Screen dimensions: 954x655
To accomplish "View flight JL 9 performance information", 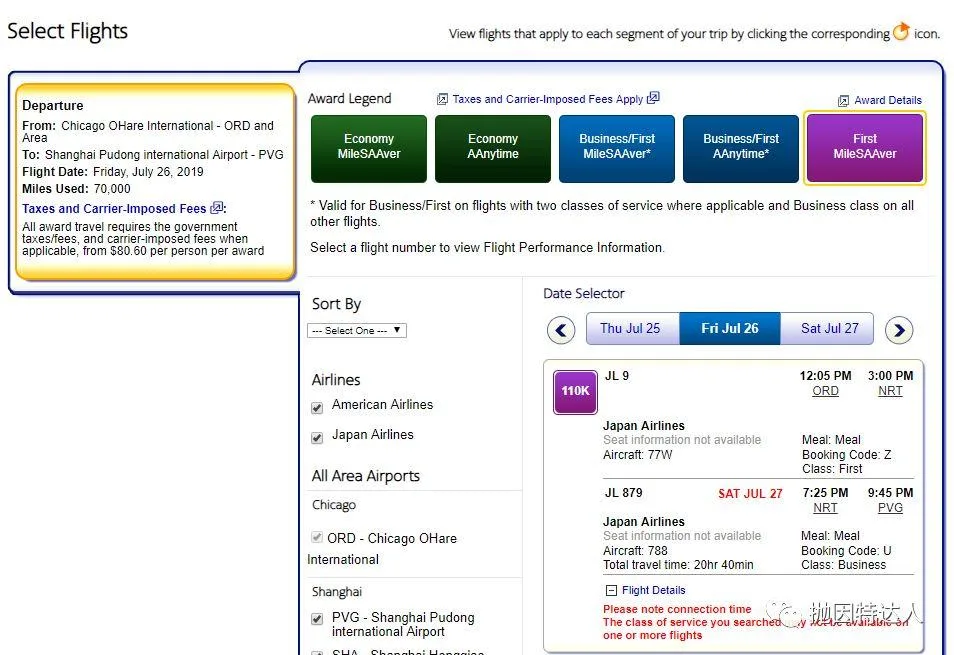I will [x=616, y=376].
